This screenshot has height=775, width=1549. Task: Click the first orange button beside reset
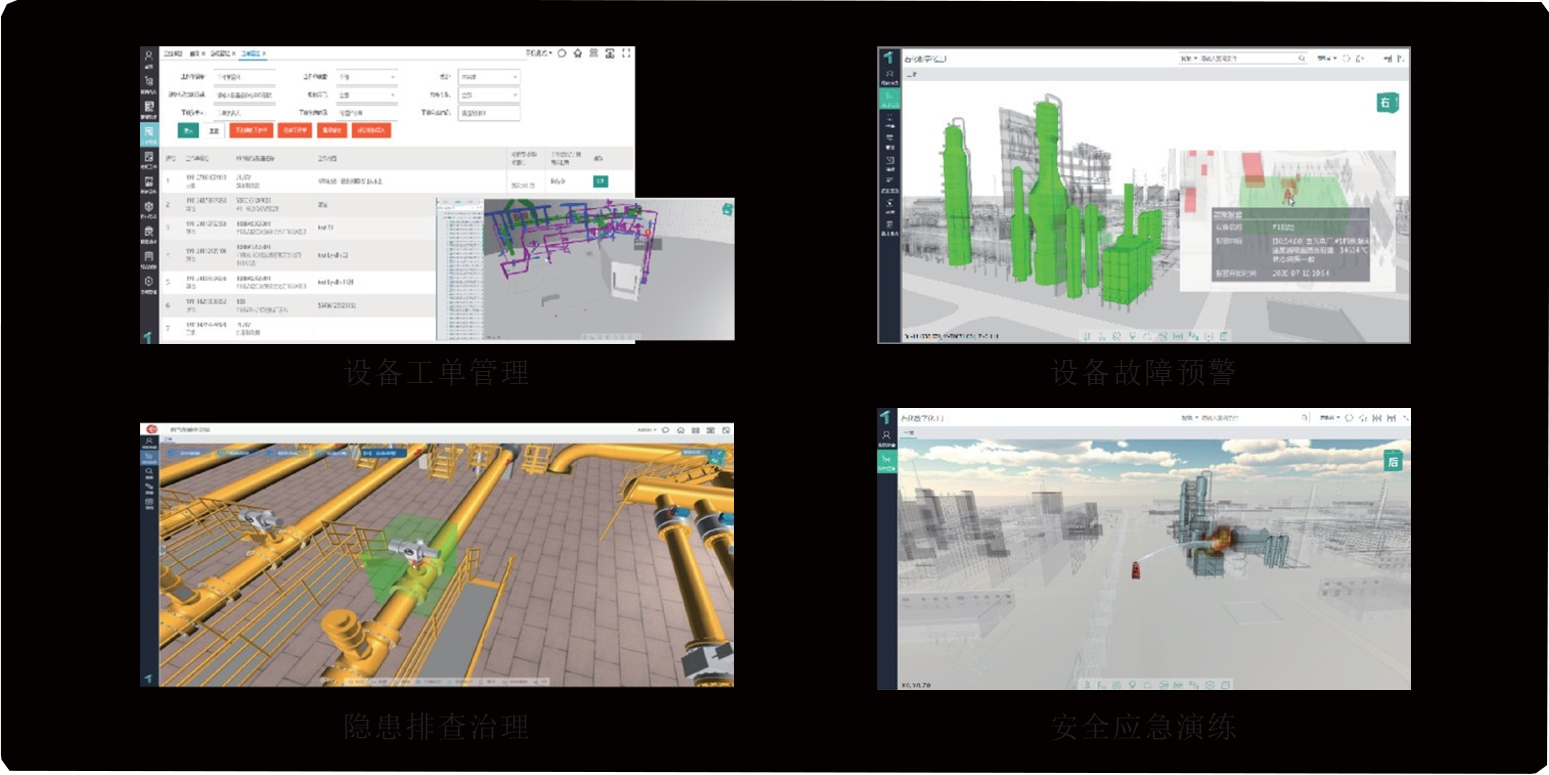[x=249, y=130]
